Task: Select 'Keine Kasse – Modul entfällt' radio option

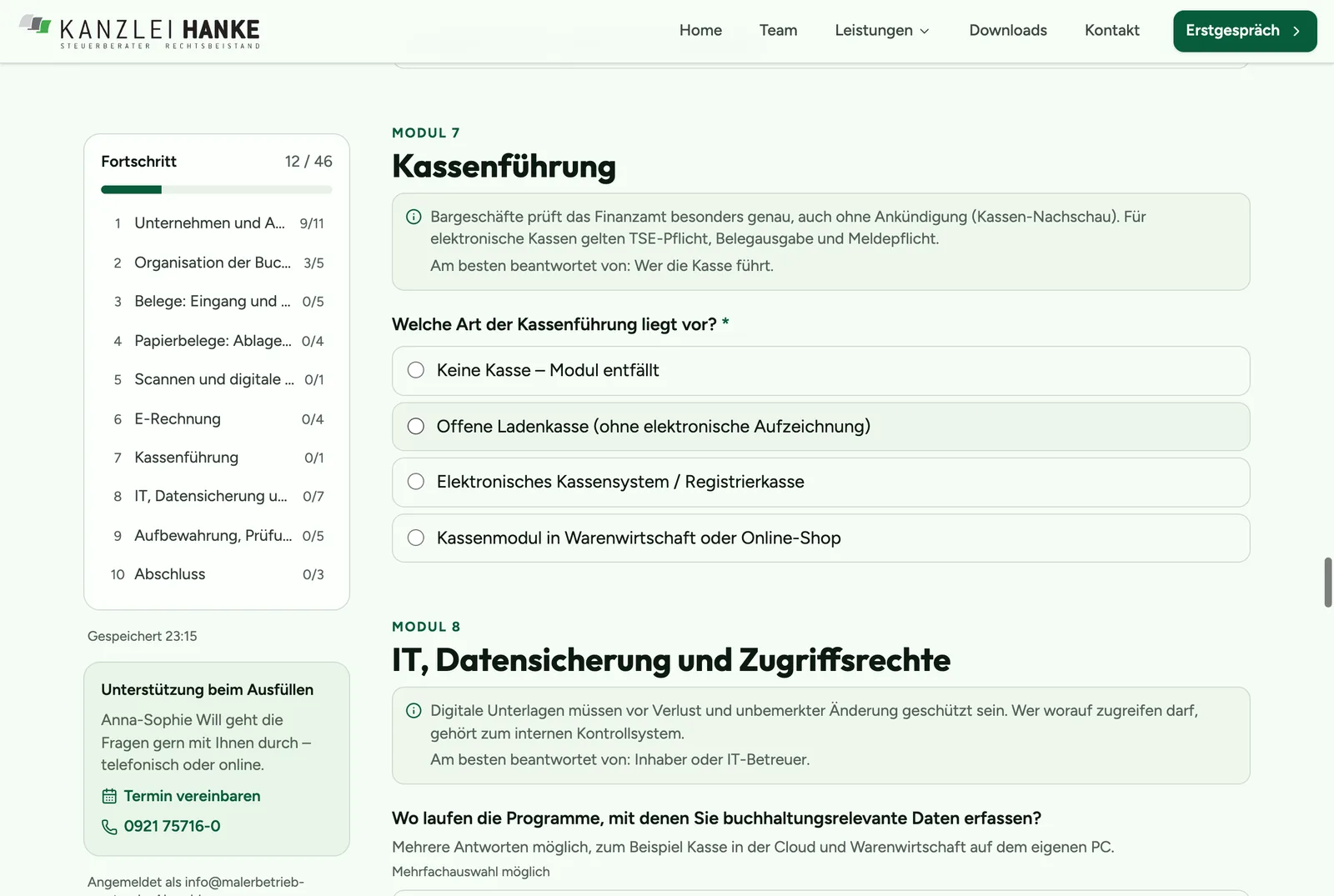Action: [821, 371]
